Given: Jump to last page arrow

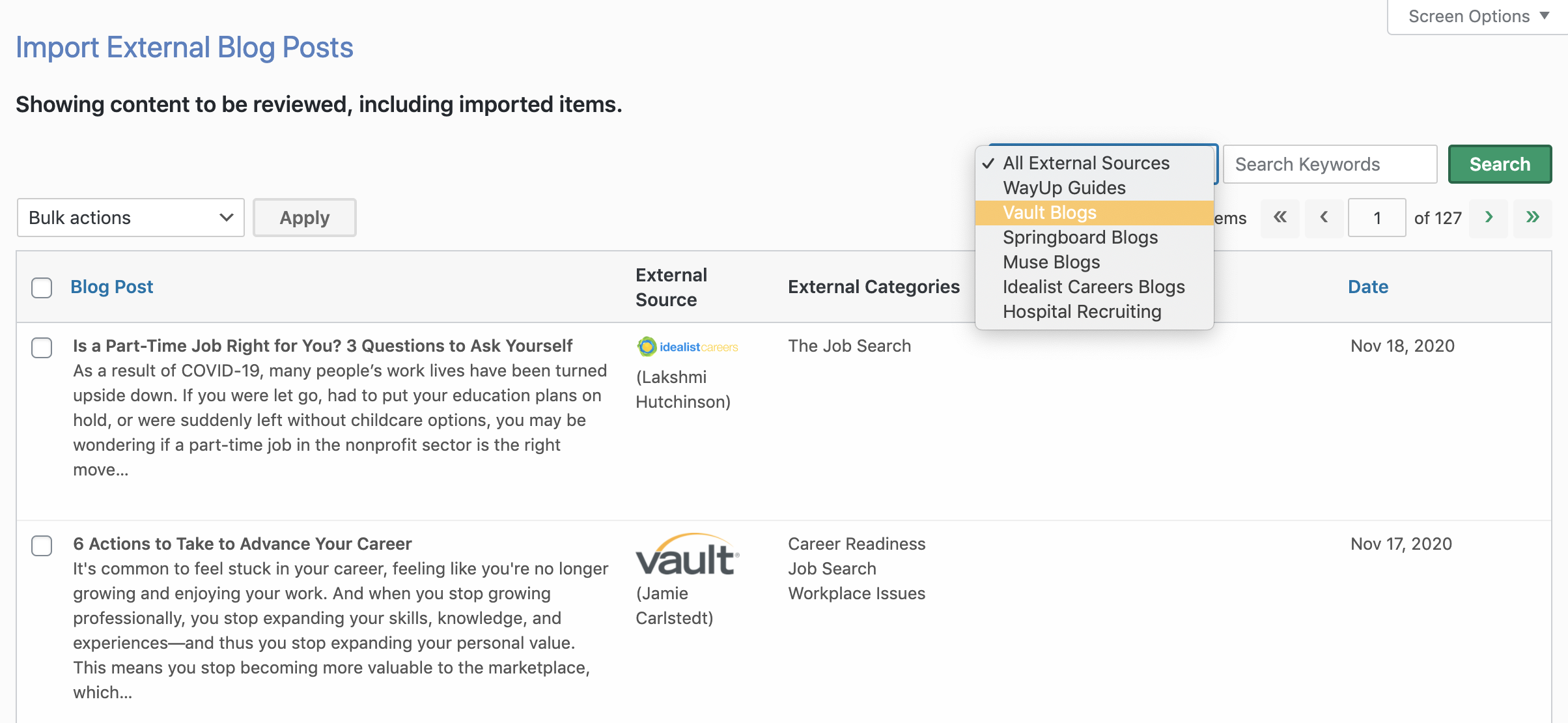Looking at the screenshot, I should tap(1532, 218).
